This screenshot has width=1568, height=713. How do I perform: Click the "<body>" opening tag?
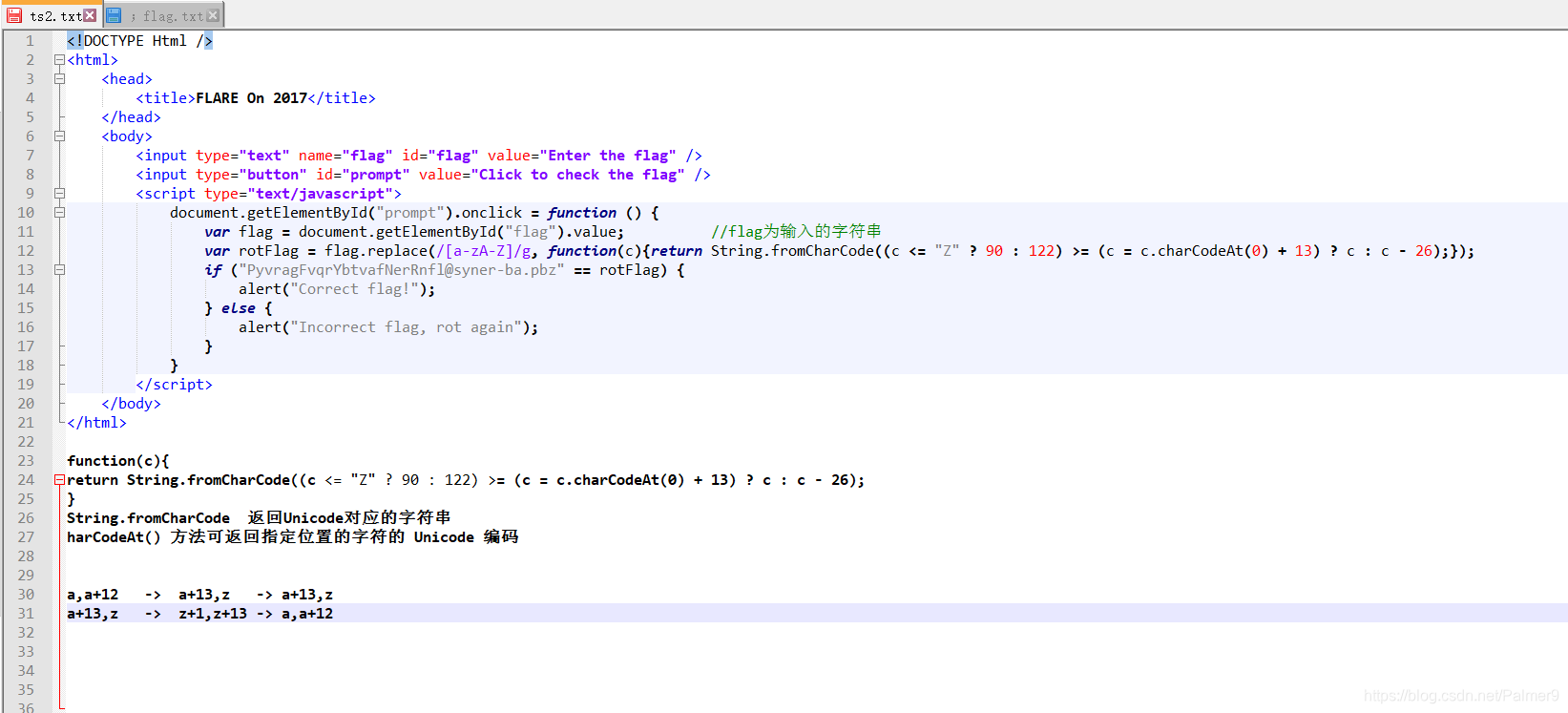pyautogui.click(x=127, y=136)
